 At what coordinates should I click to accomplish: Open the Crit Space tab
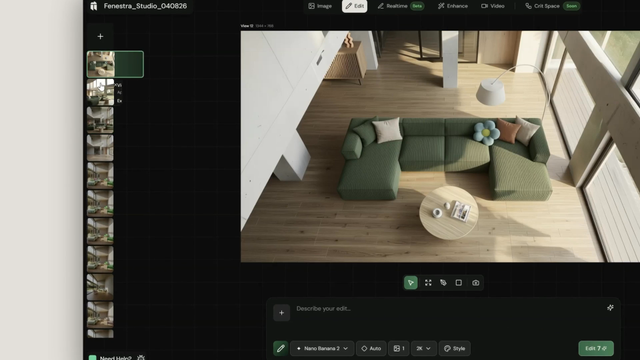pyautogui.click(x=552, y=6)
